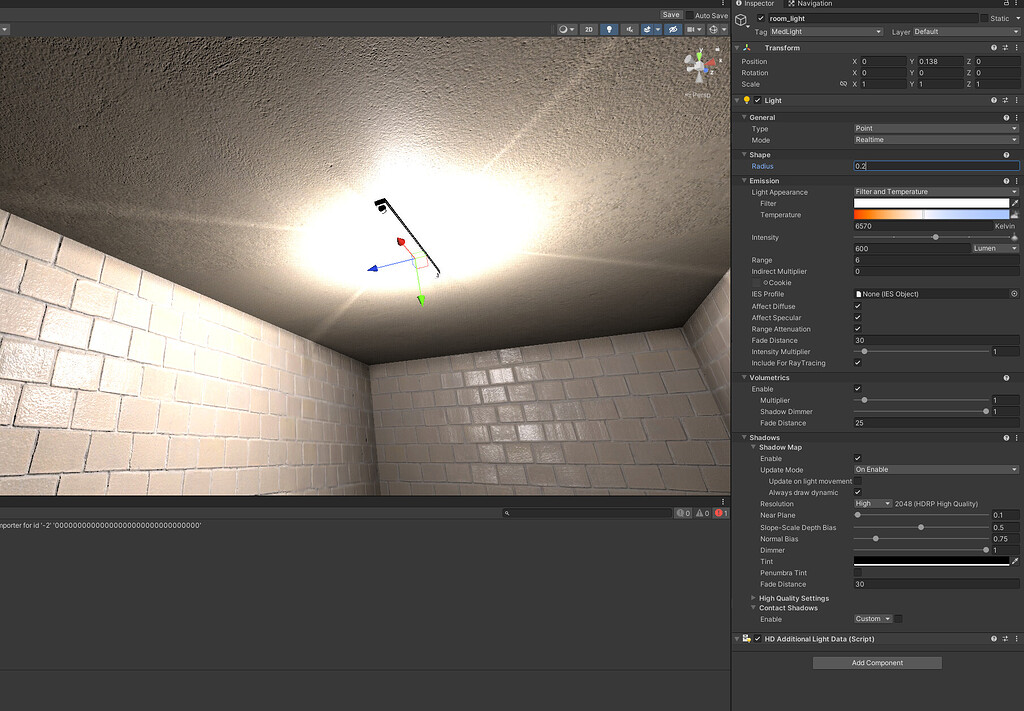Click the Light component help icon
The width and height of the screenshot is (1024, 711).
[x=993, y=100]
